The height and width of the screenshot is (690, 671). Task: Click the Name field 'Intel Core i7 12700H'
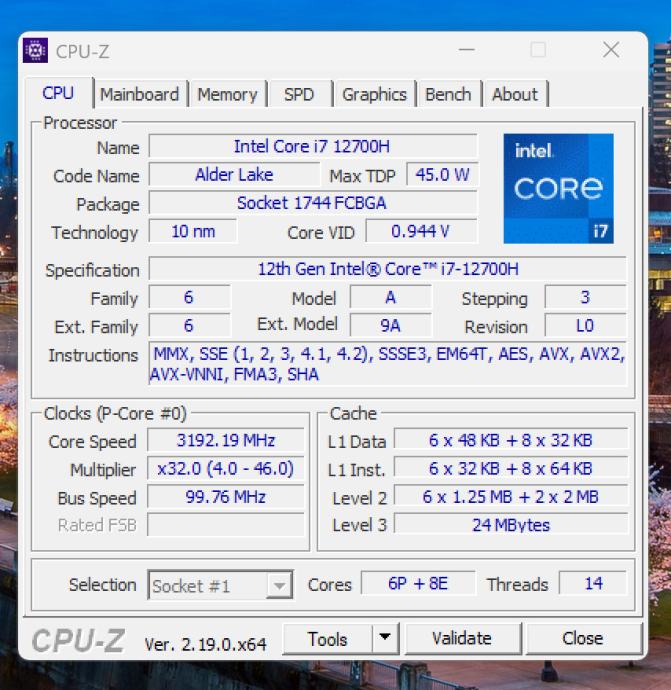[313, 147]
